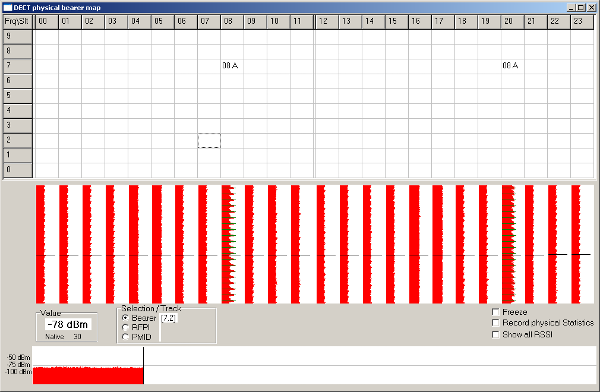Image resolution: width=600 pixels, height=392 pixels.
Task: Click the -78 dBm value display
Action: [x=68, y=325]
